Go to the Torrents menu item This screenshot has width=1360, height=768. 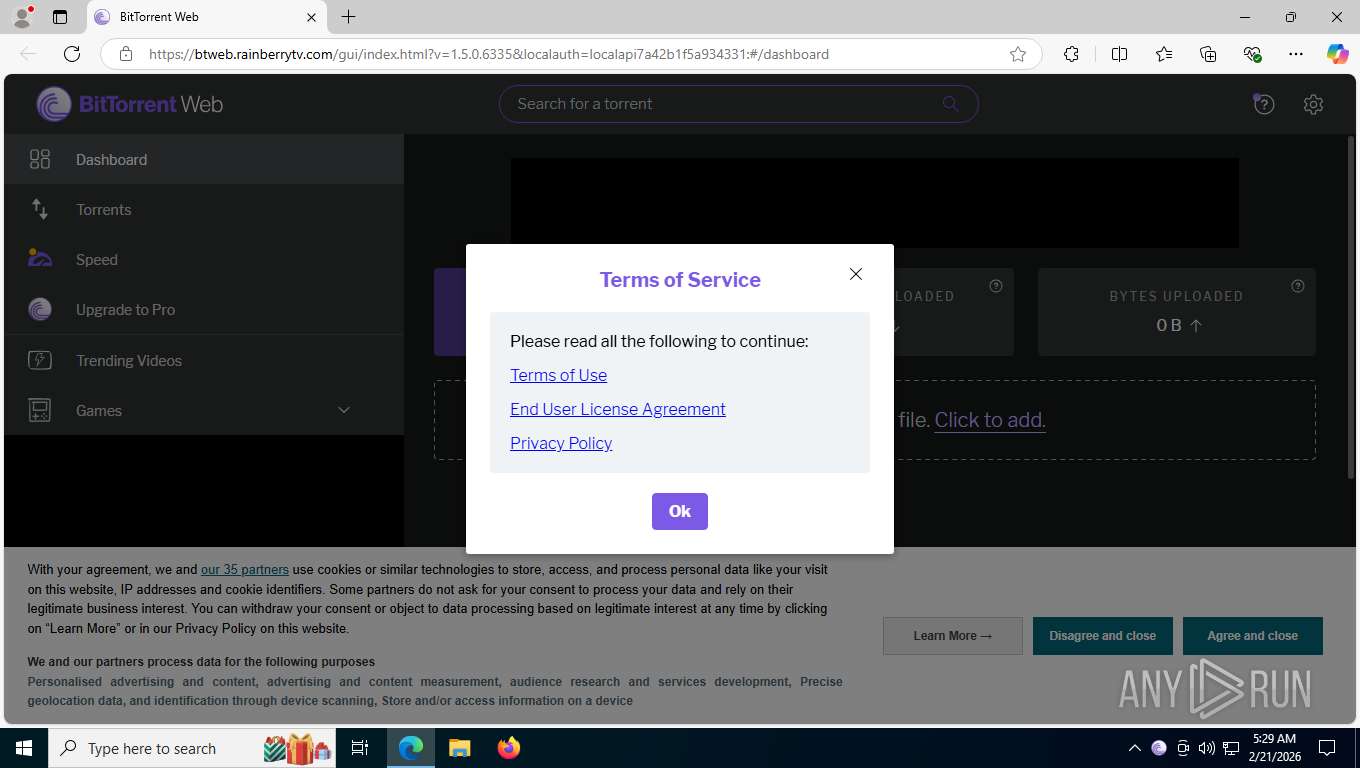(x=204, y=209)
